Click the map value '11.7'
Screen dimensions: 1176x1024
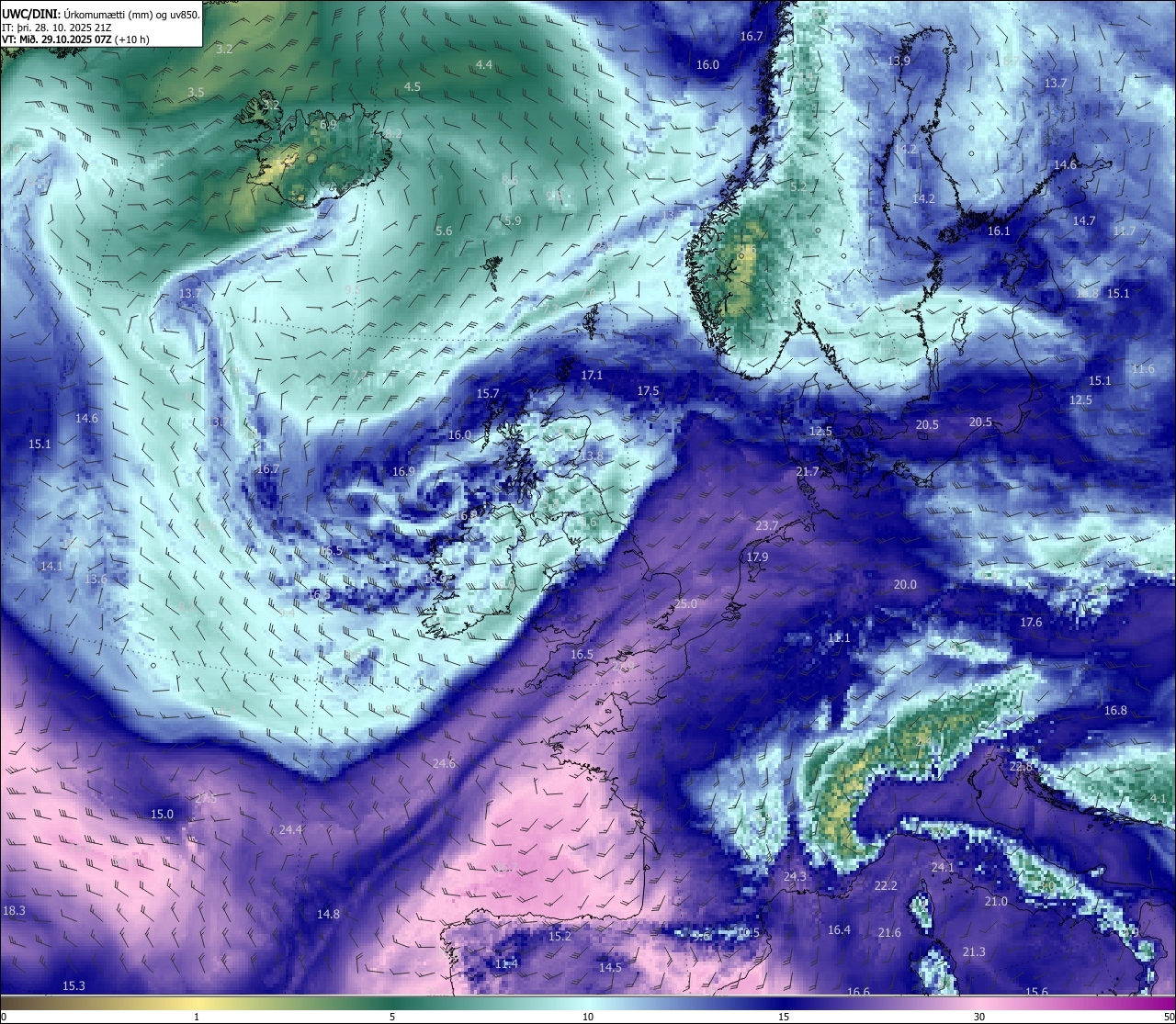click(1125, 231)
